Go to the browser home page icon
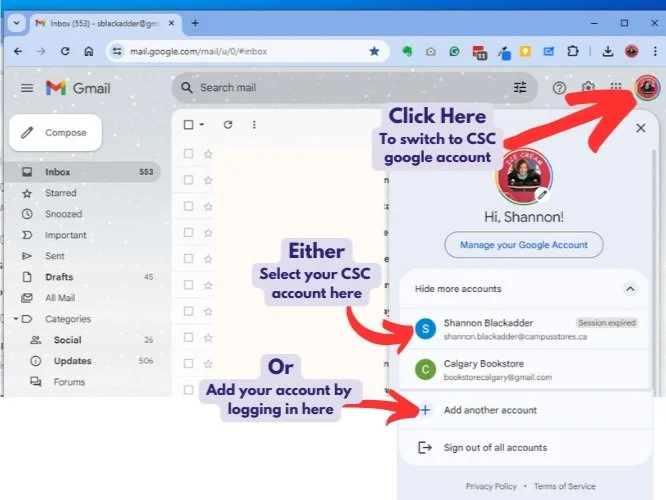 coord(89,51)
